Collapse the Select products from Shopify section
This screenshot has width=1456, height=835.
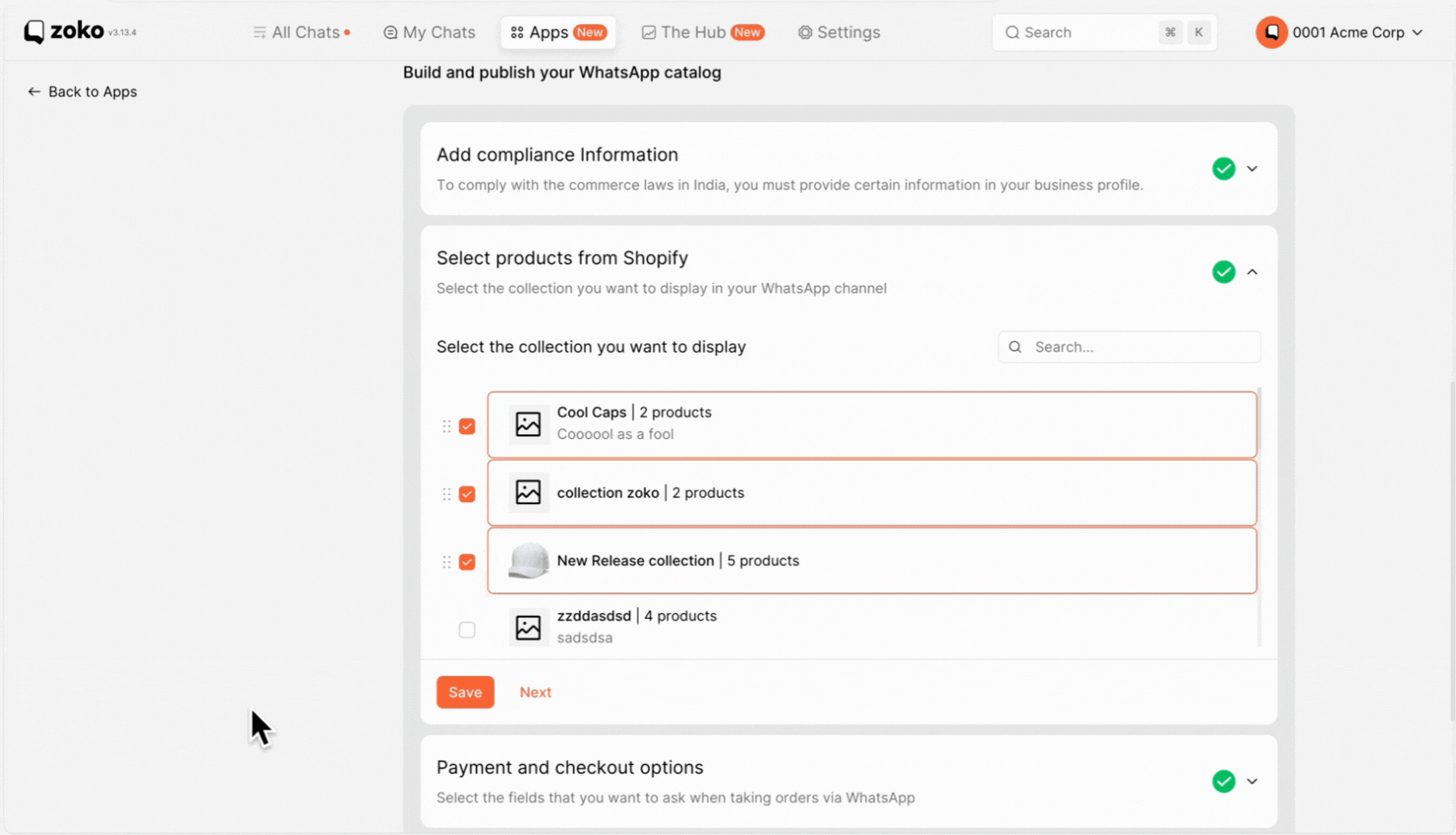(1252, 272)
